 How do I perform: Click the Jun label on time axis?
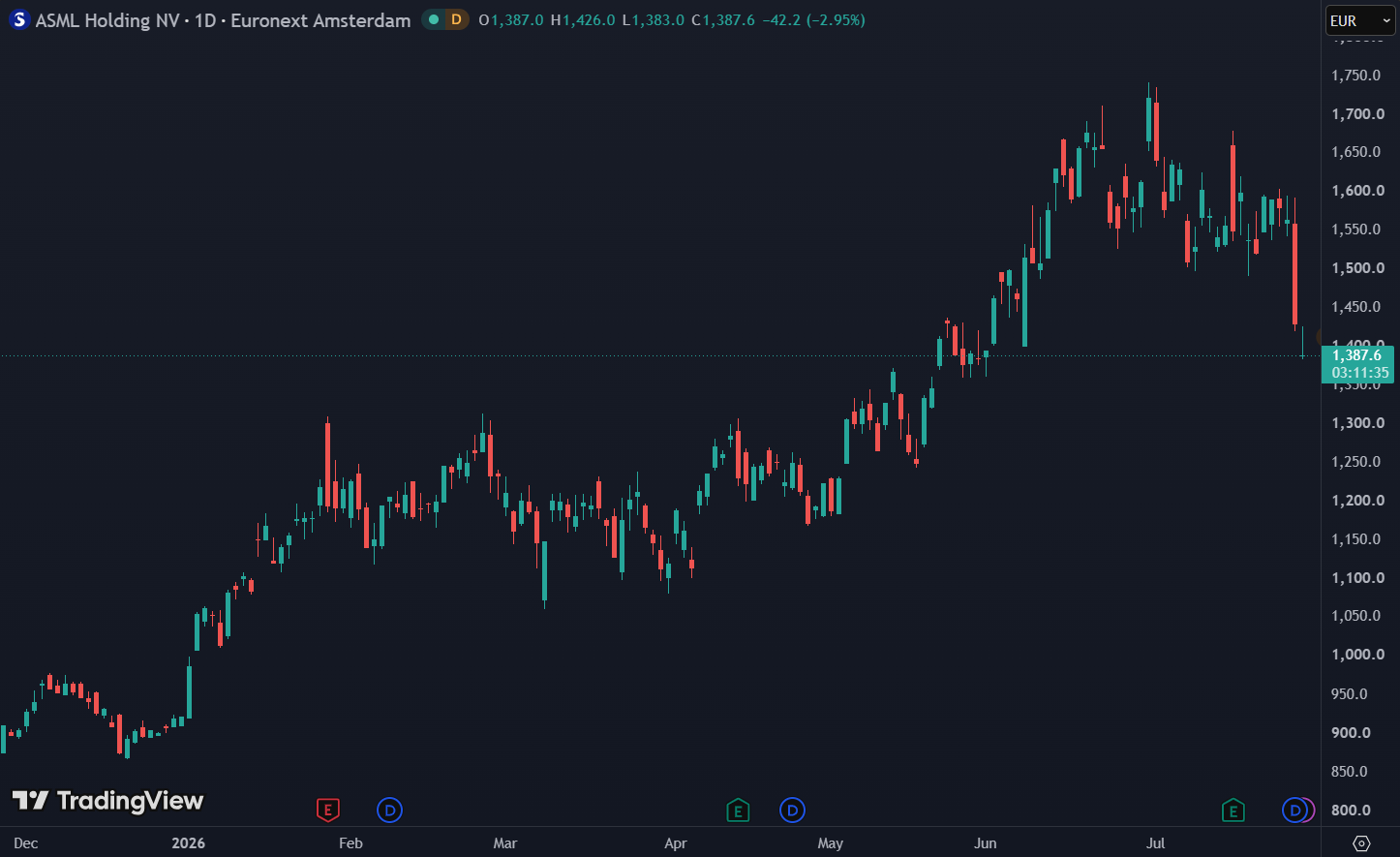(x=986, y=843)
